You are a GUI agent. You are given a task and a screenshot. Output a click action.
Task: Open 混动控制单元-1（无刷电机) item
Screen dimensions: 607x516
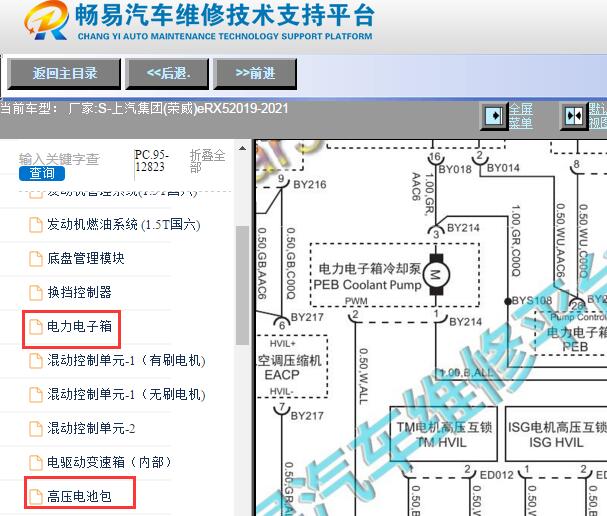(126, 394)
